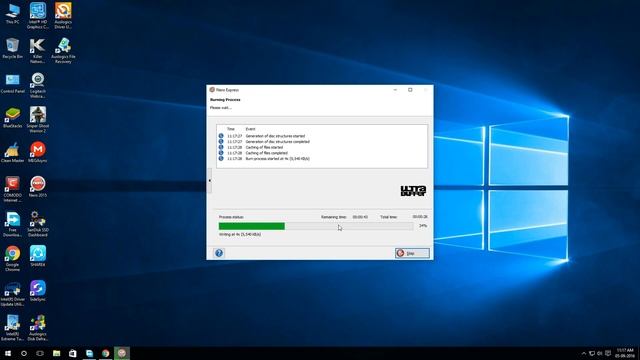Screen dimensions: 640x360
Task: Open Google Chrome desktop shortcut
Action: (x=12, y=259)
